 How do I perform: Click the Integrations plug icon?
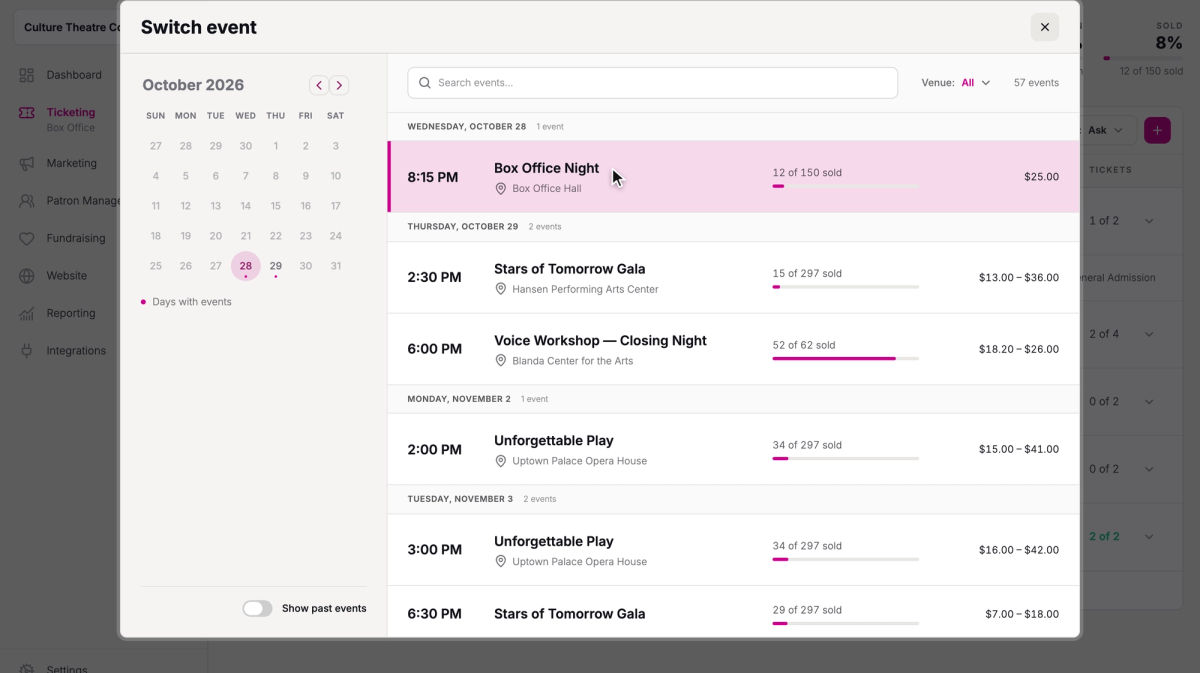point(27,351)
